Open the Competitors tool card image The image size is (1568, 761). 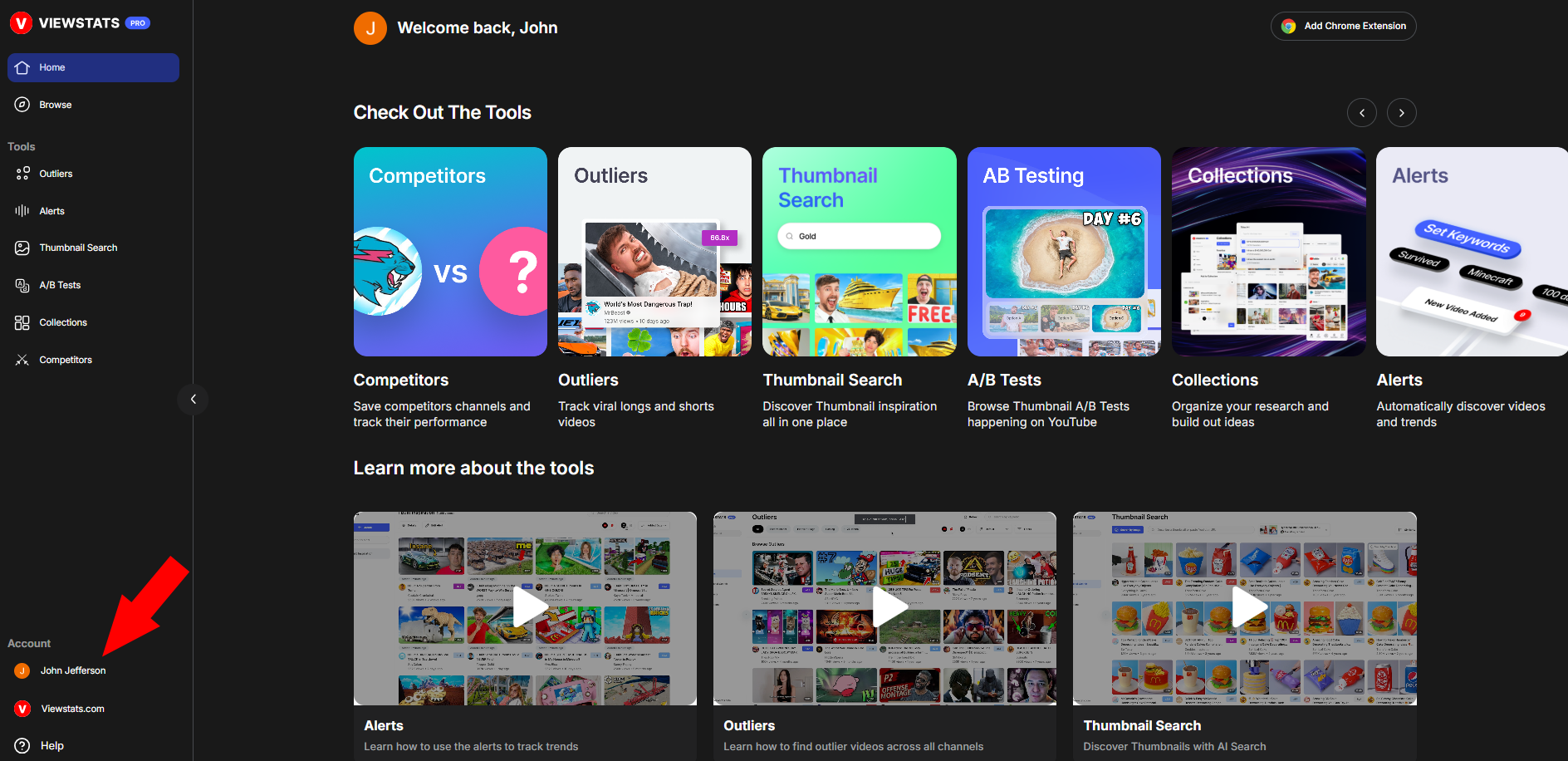pos(450,252)
